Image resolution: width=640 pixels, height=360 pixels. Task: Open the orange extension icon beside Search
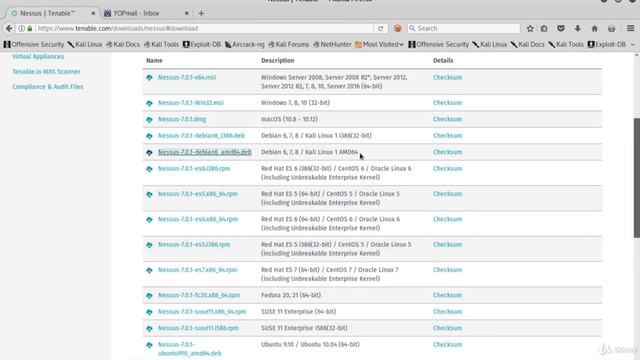397,28
